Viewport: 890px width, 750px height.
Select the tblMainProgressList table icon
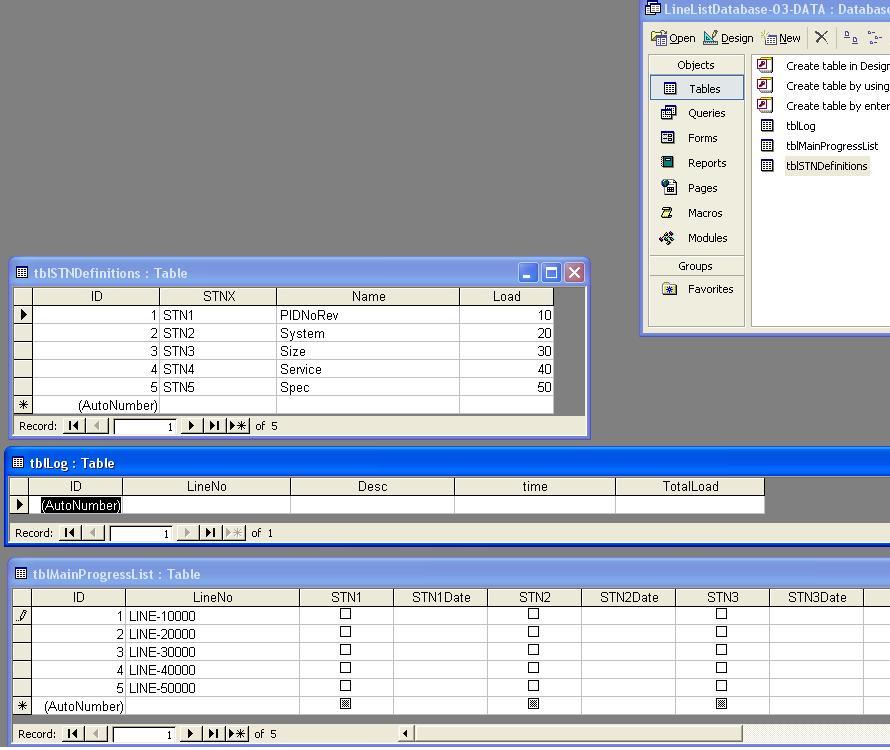coord(767,146)
